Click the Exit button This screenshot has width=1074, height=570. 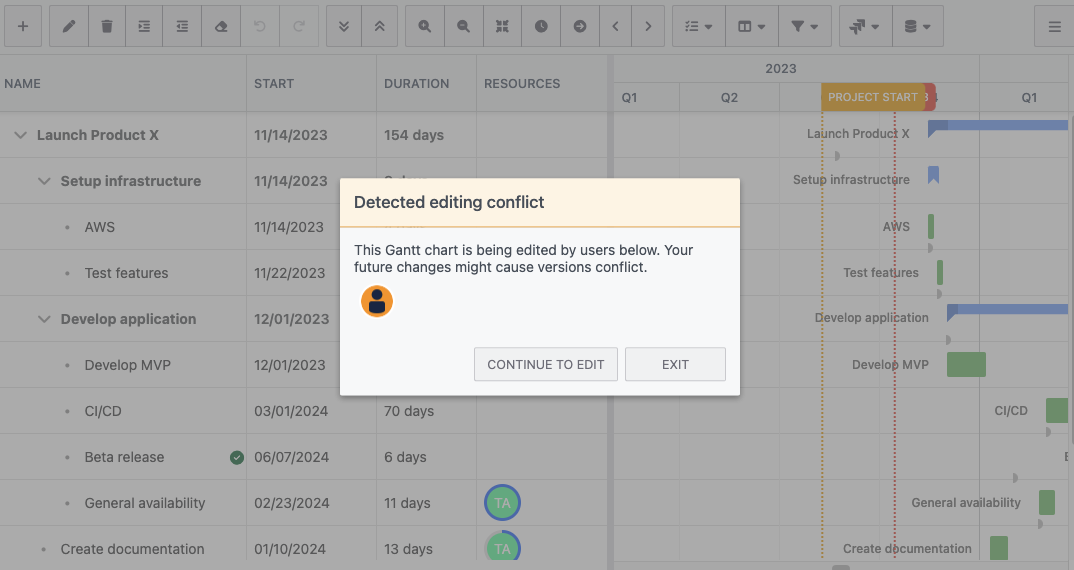click(x=675, y=365)
